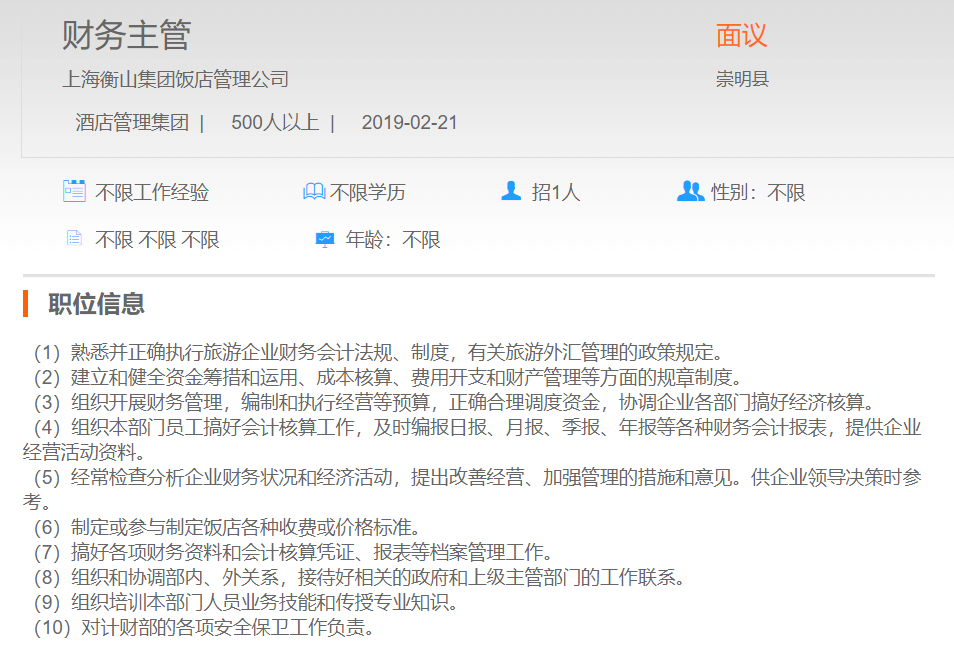
Task: Click the orange bar beside 职位信息
Action: [25, 303]
